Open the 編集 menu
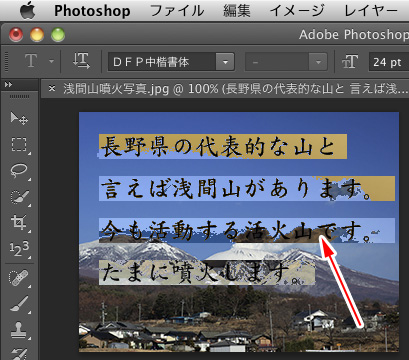409x360 pixels. [x=237, y=11]
